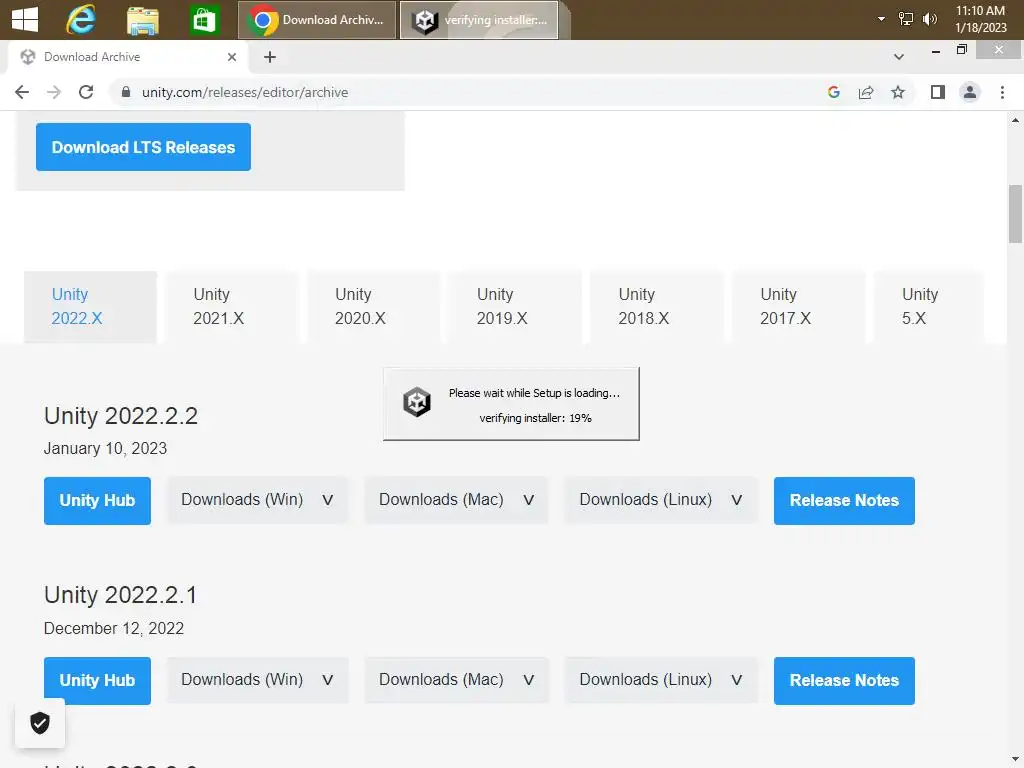Click Unity logo in setup loading dialog
The image size is (1024, 768).
click(x=417, y=402)
